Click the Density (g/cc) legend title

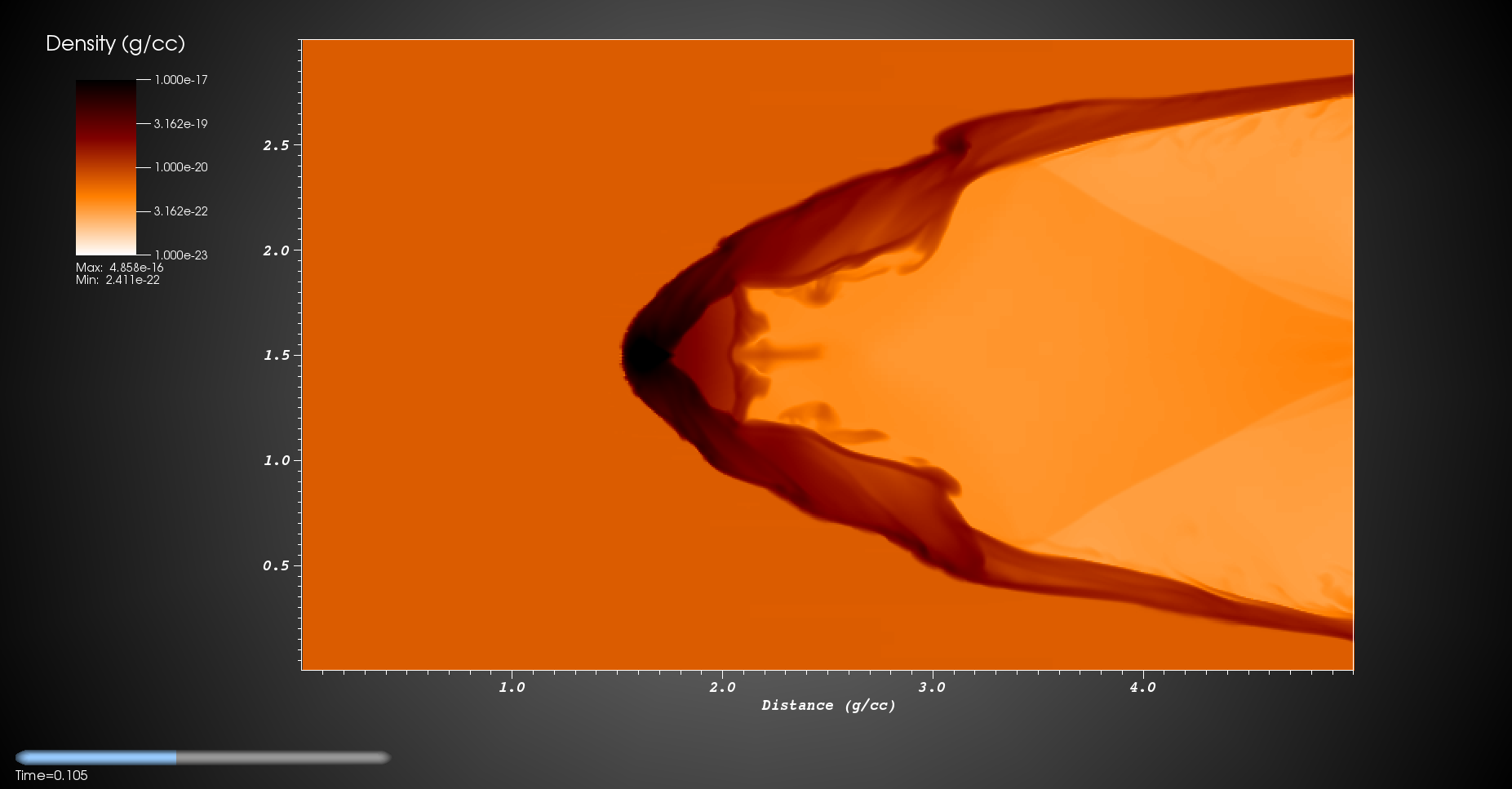pyautogui.click(x=115, y=44)
